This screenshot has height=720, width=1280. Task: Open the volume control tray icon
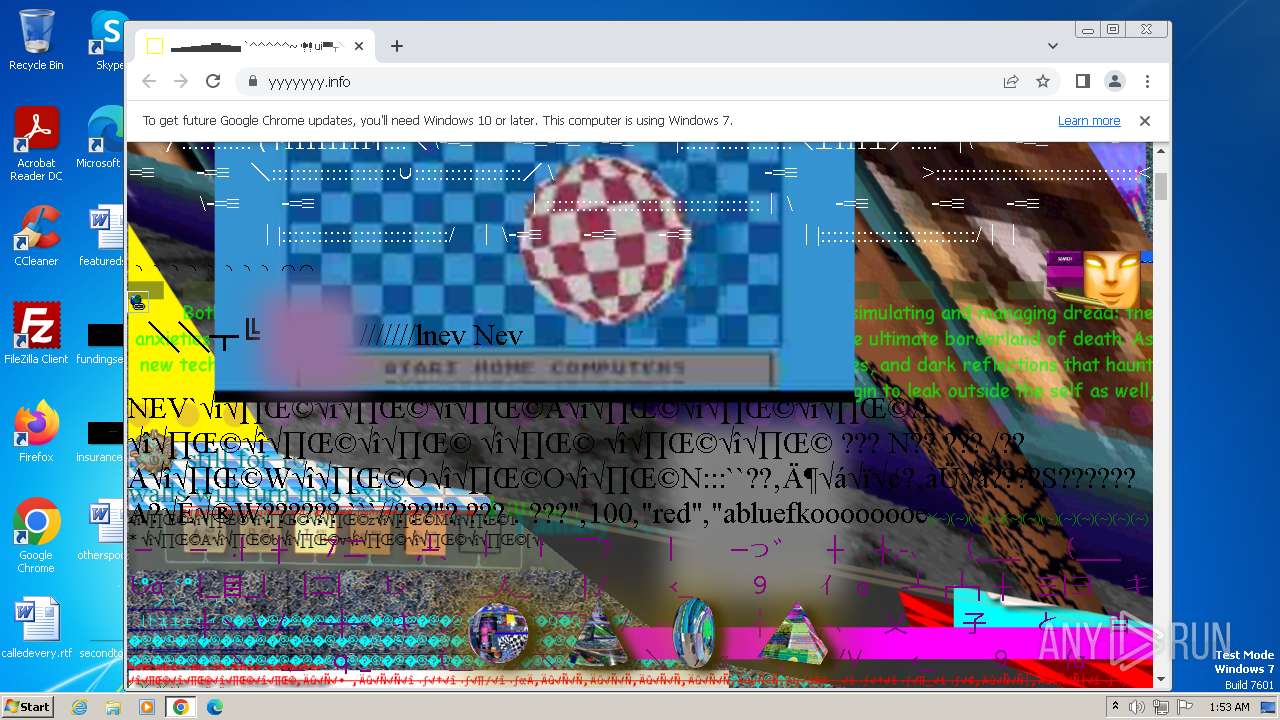pos(1137,707)
